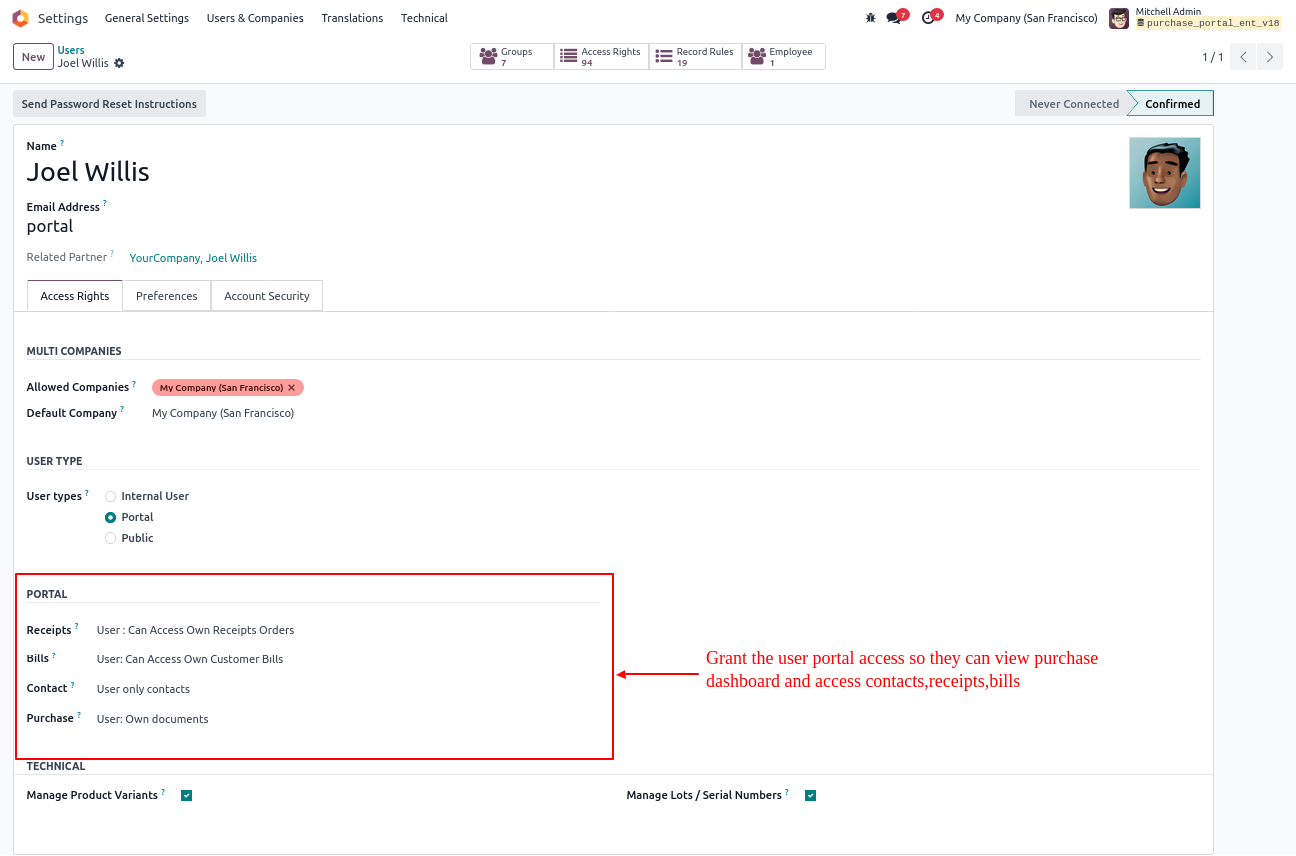Screen dimensions: 1296x856
Task: Open the activities clock icon
Action: 929,18
